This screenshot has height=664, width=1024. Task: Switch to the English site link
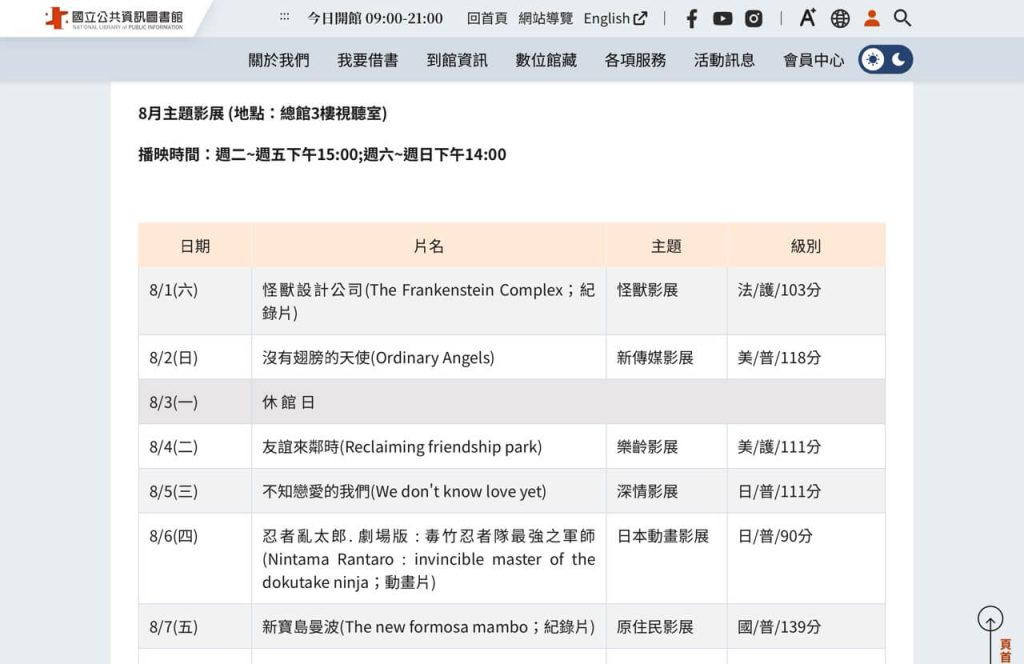(615, 18)
